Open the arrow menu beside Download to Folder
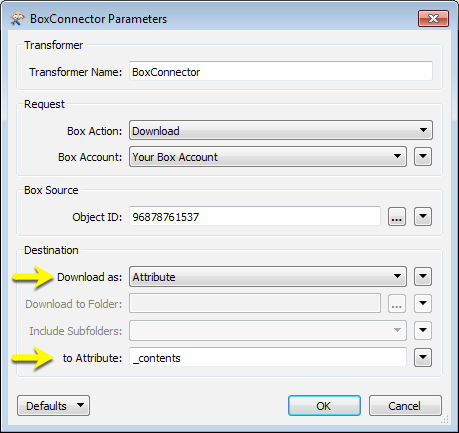The height and width of the screenshot is (433, 459). click(423, 303)
